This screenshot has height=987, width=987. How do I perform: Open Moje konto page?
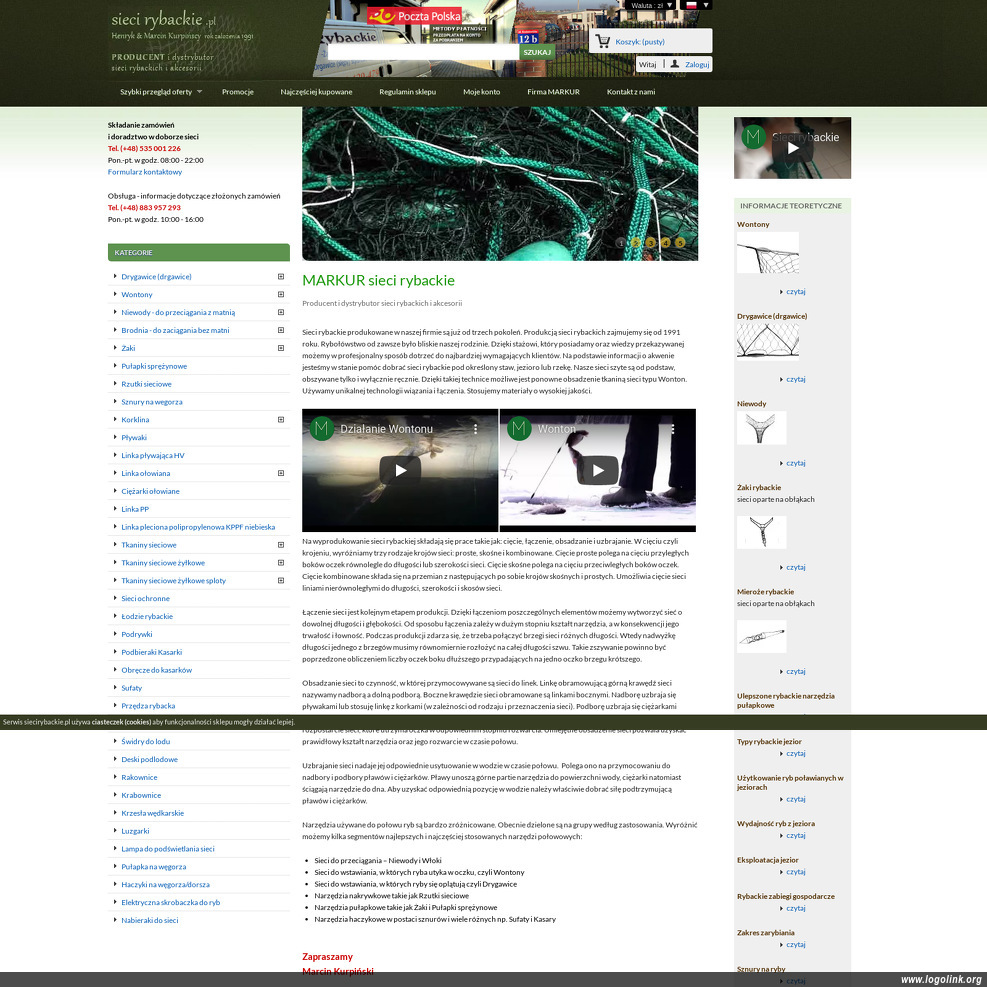(x=482, y=92)
